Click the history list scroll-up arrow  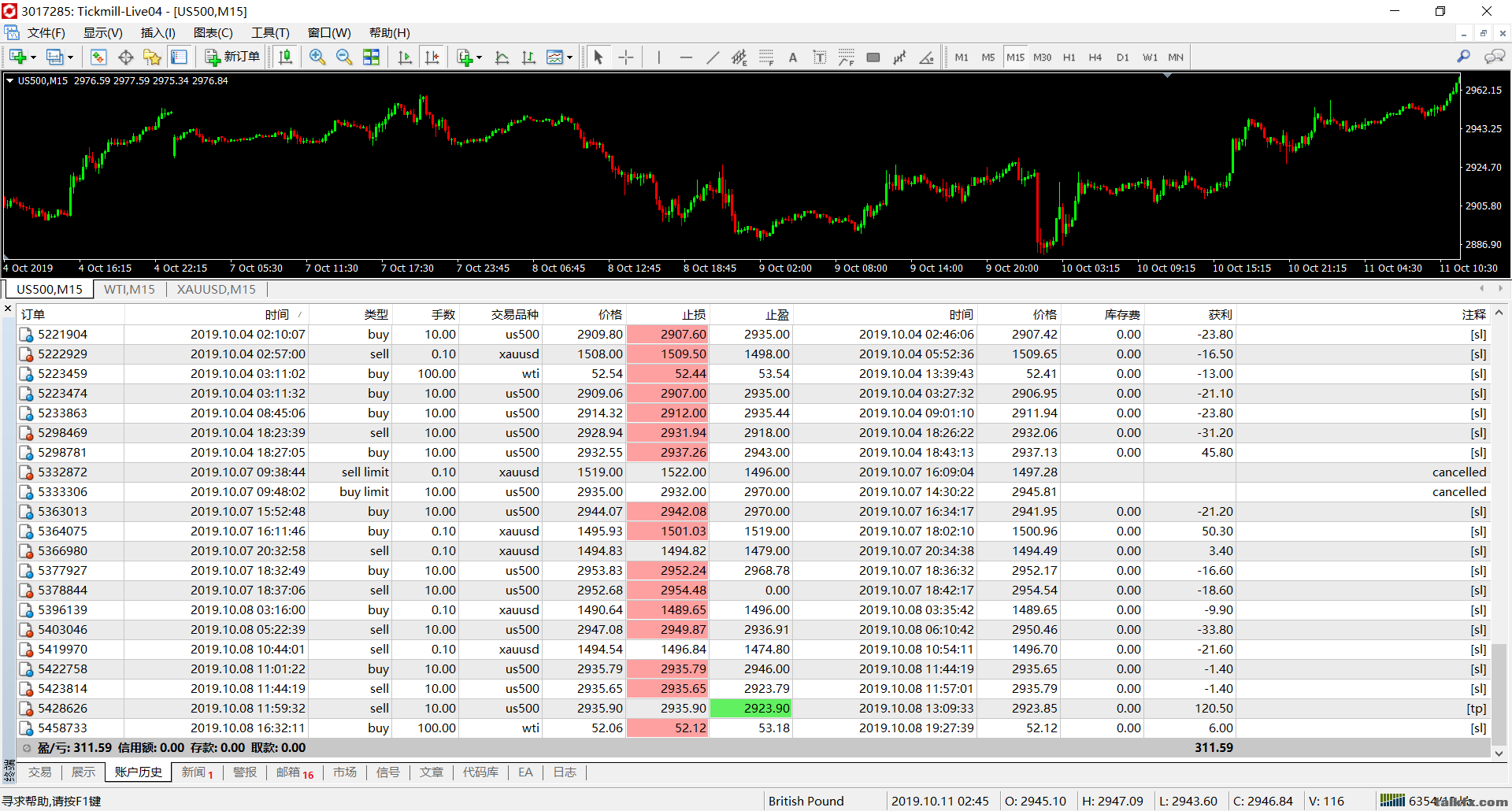pos(1499,313)
